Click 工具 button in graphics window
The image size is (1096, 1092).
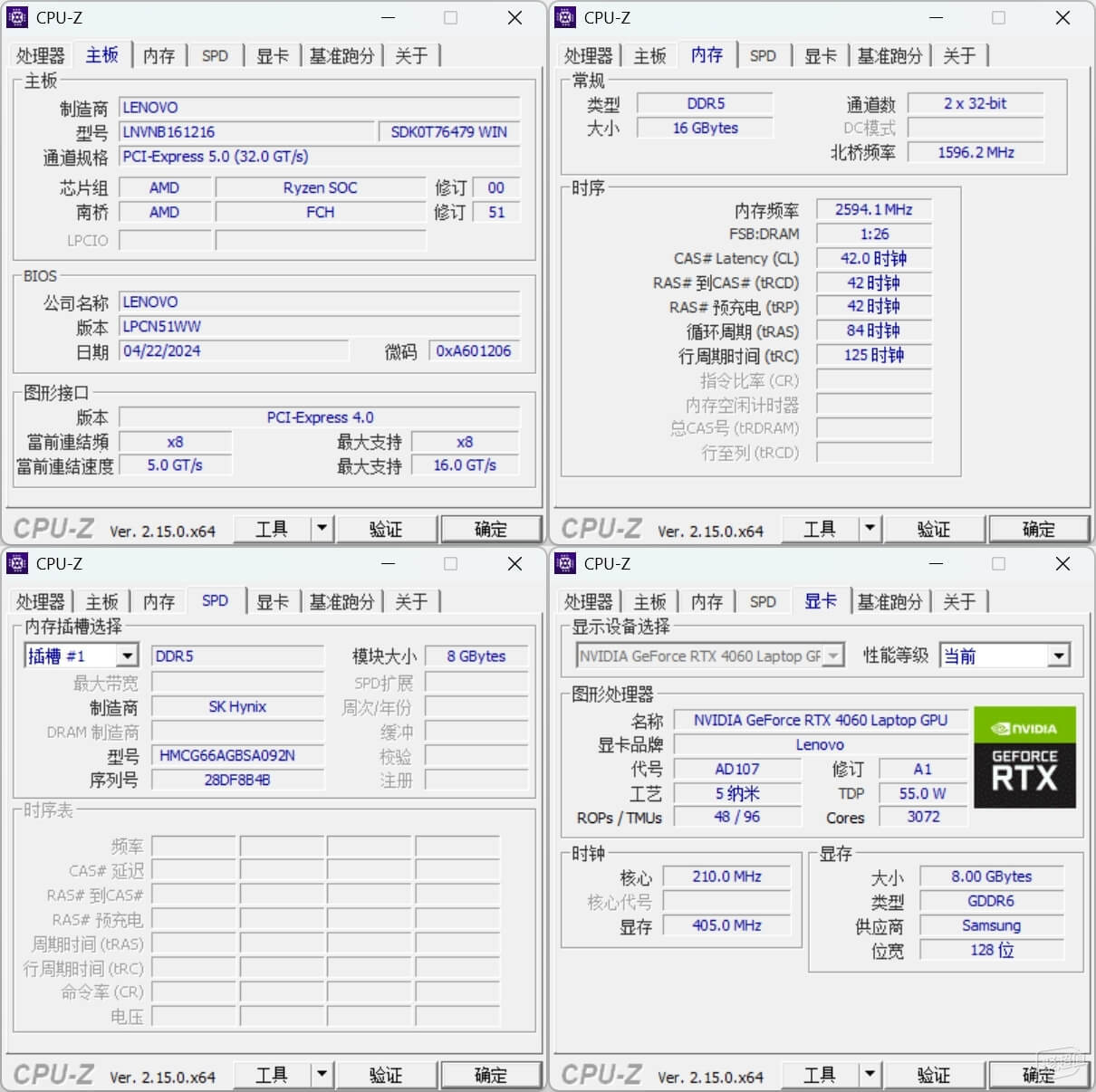[x=820, y=1074]
